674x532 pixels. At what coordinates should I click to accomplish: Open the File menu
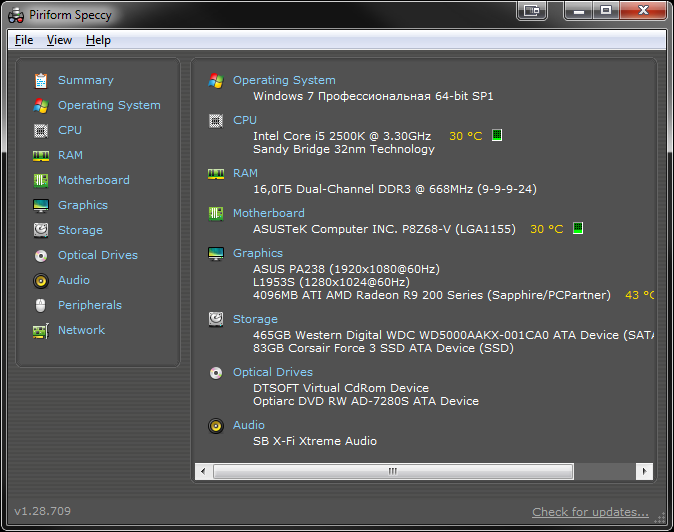pos(24,40)
